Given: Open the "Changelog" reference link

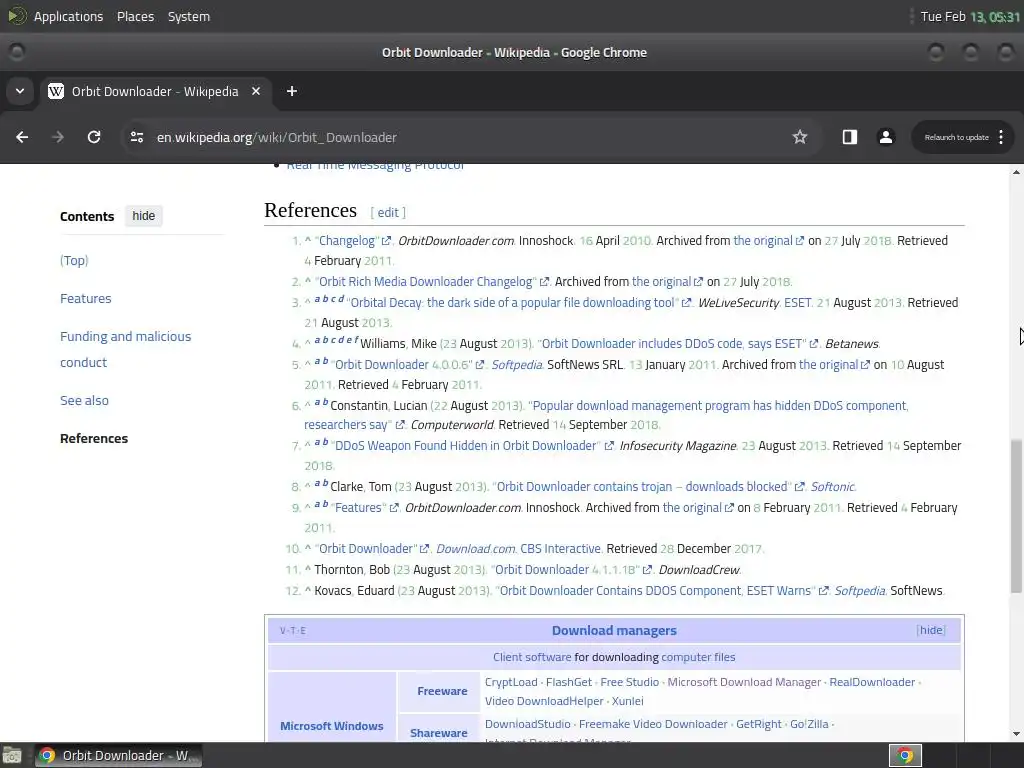Looking at the screenshot, I should [x=346, y=241].
